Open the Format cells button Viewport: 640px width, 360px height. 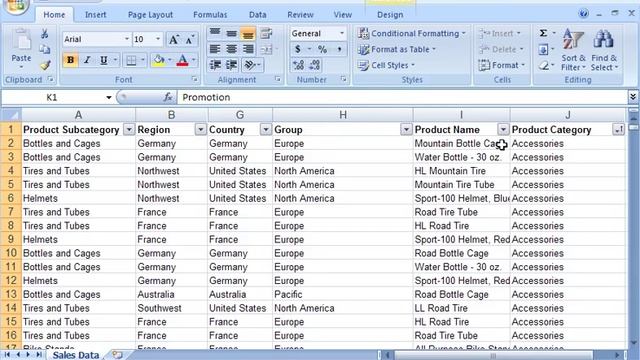point(502,65)
